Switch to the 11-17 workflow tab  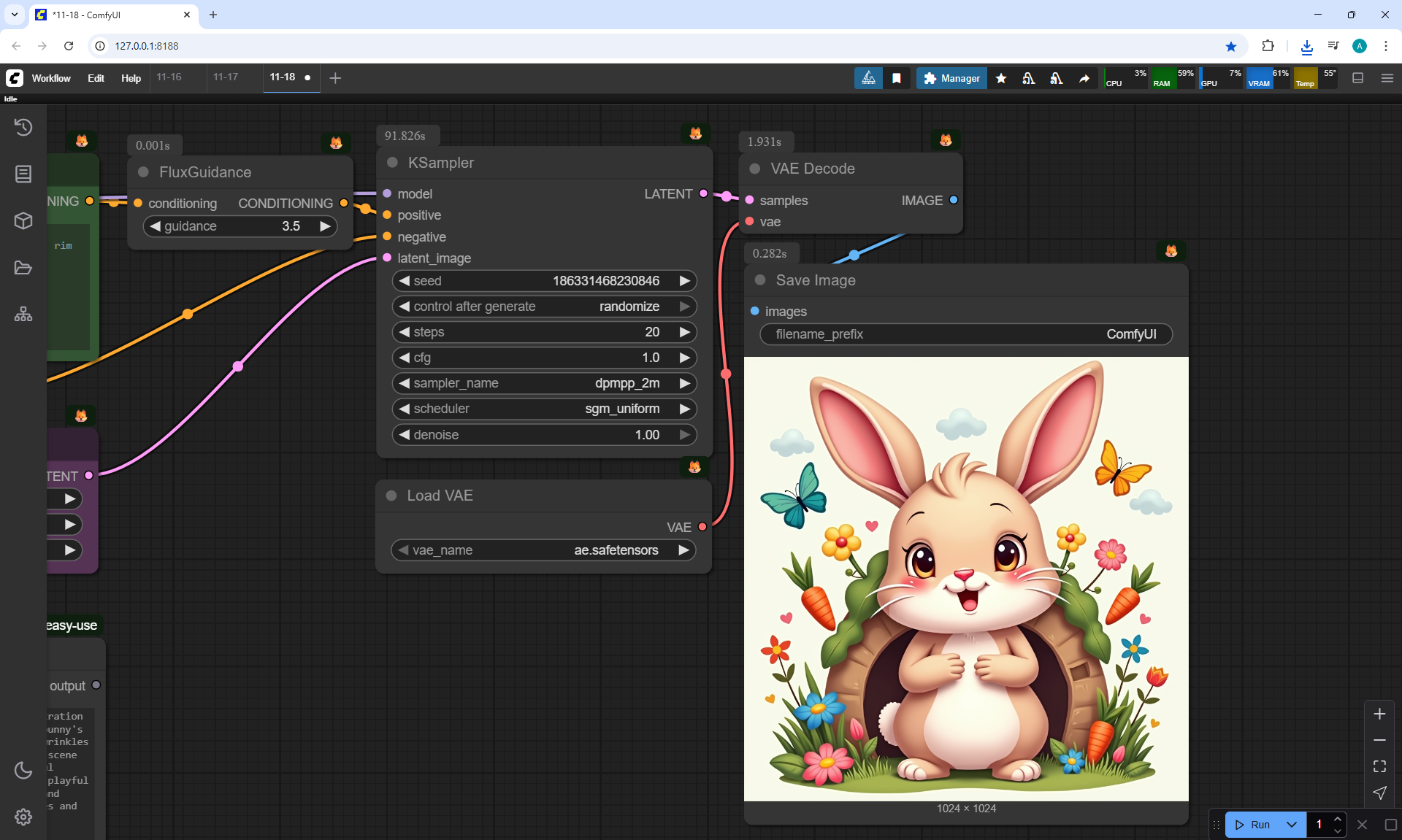point(226,77)
